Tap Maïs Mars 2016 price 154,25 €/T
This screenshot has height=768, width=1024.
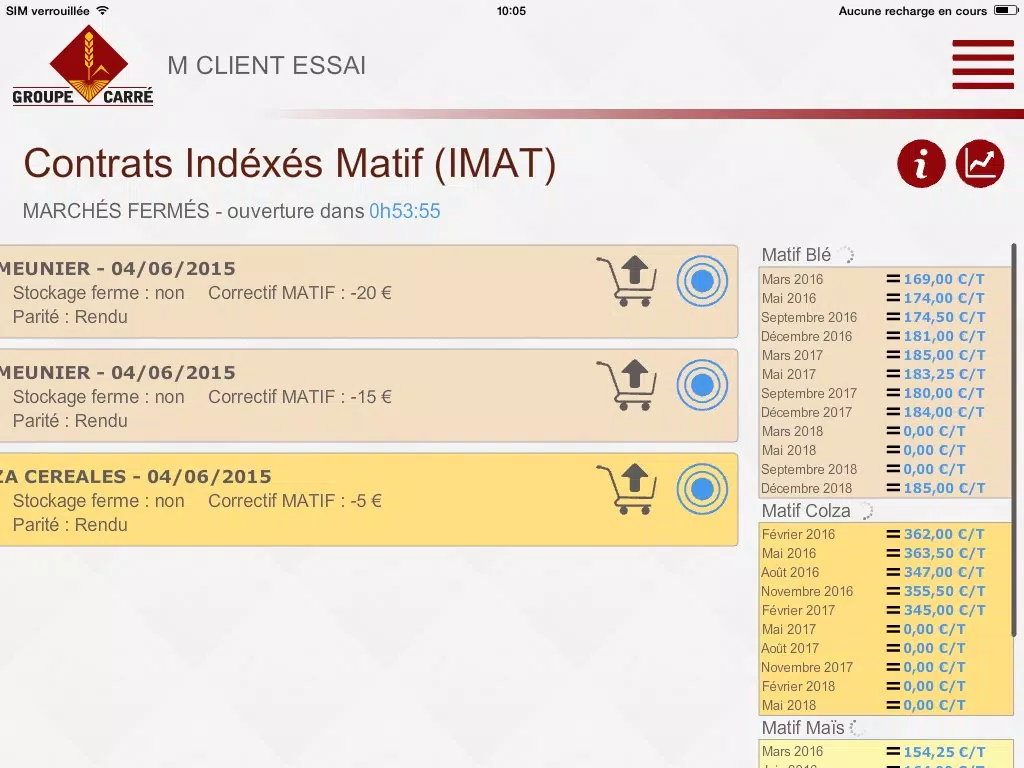tap(944, 751)
